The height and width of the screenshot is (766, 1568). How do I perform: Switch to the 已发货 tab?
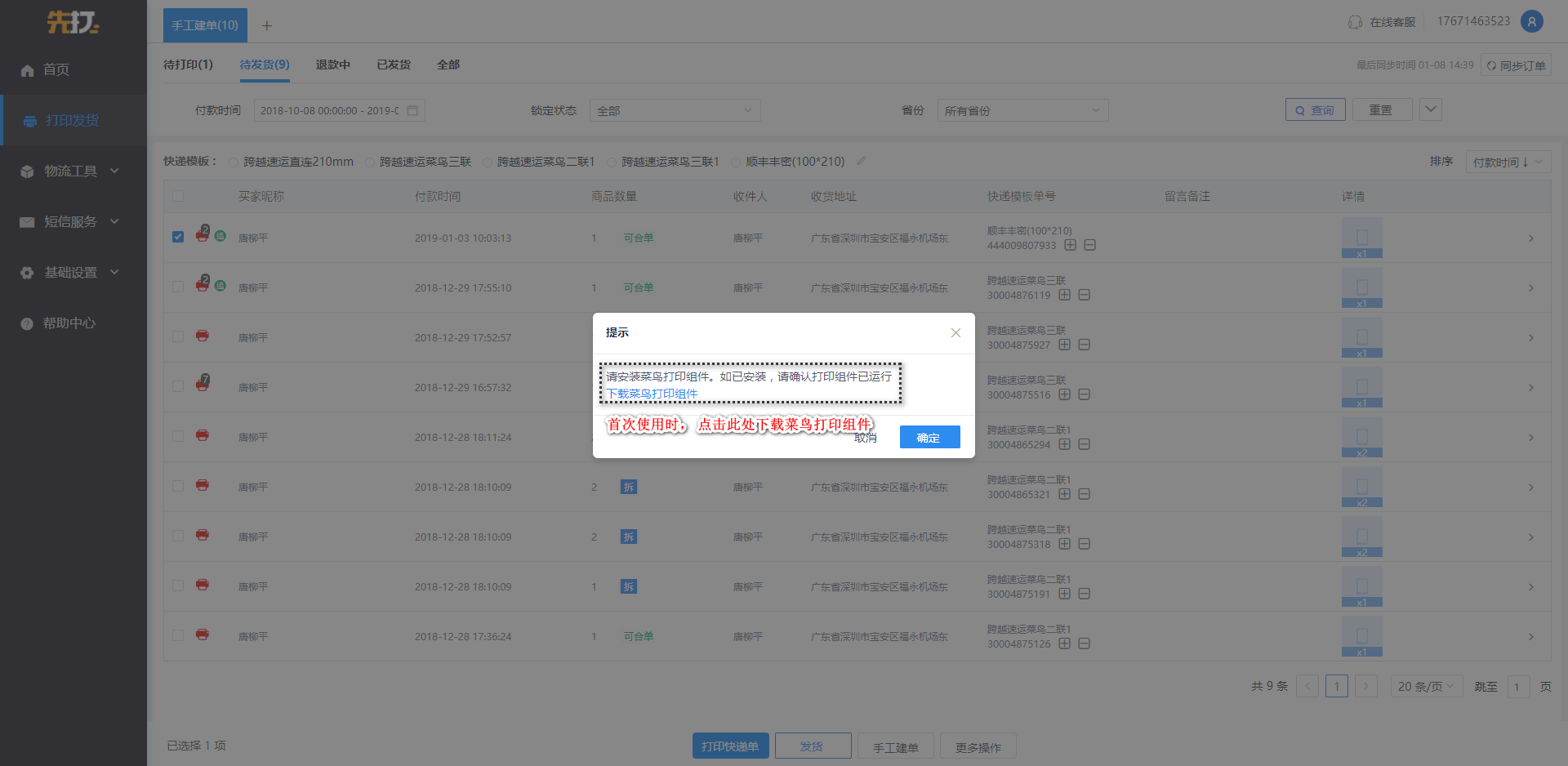pyautogui.click(x=394, y=65)
